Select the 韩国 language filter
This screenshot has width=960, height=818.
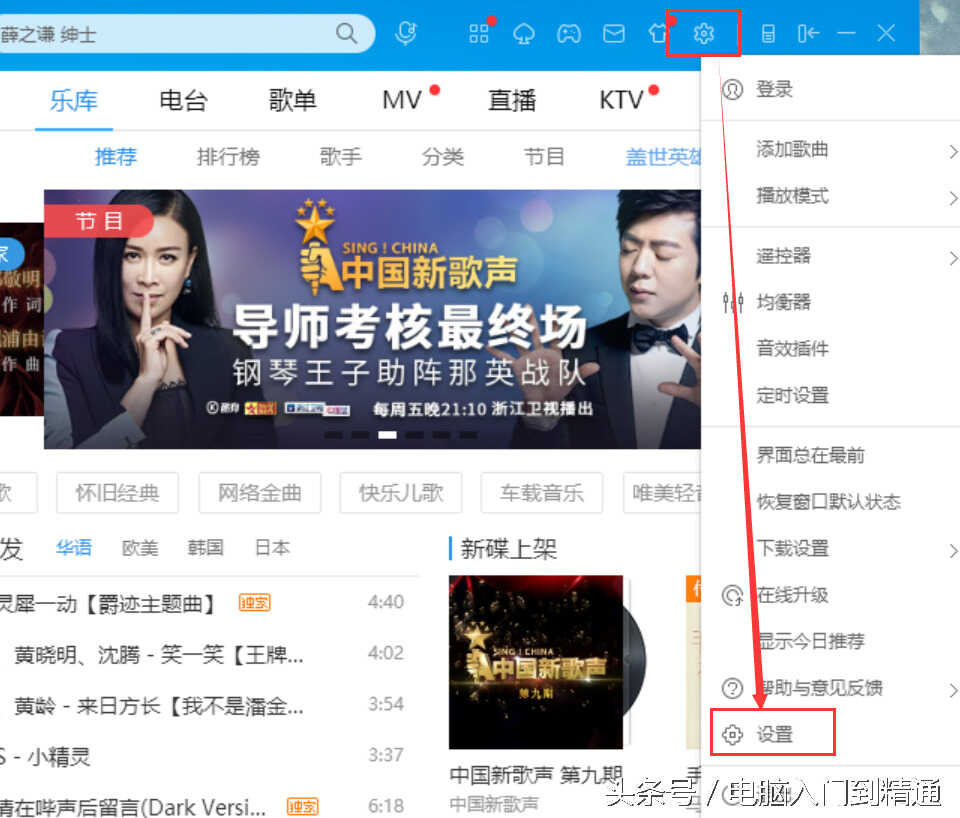point(206,547)
